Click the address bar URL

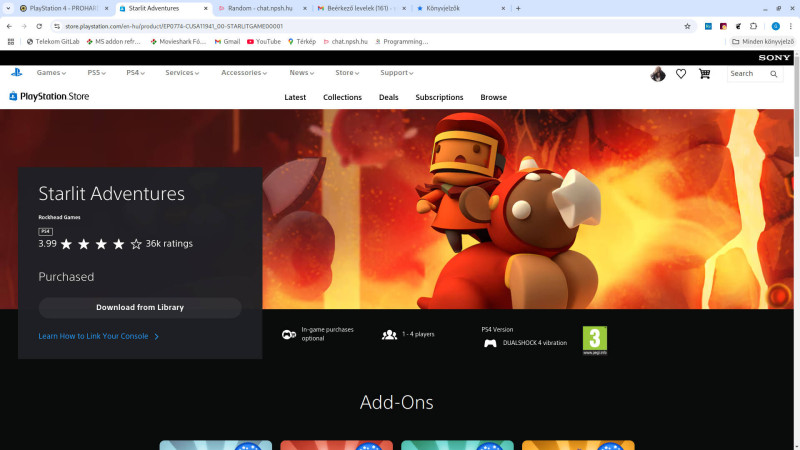point(174,26)
